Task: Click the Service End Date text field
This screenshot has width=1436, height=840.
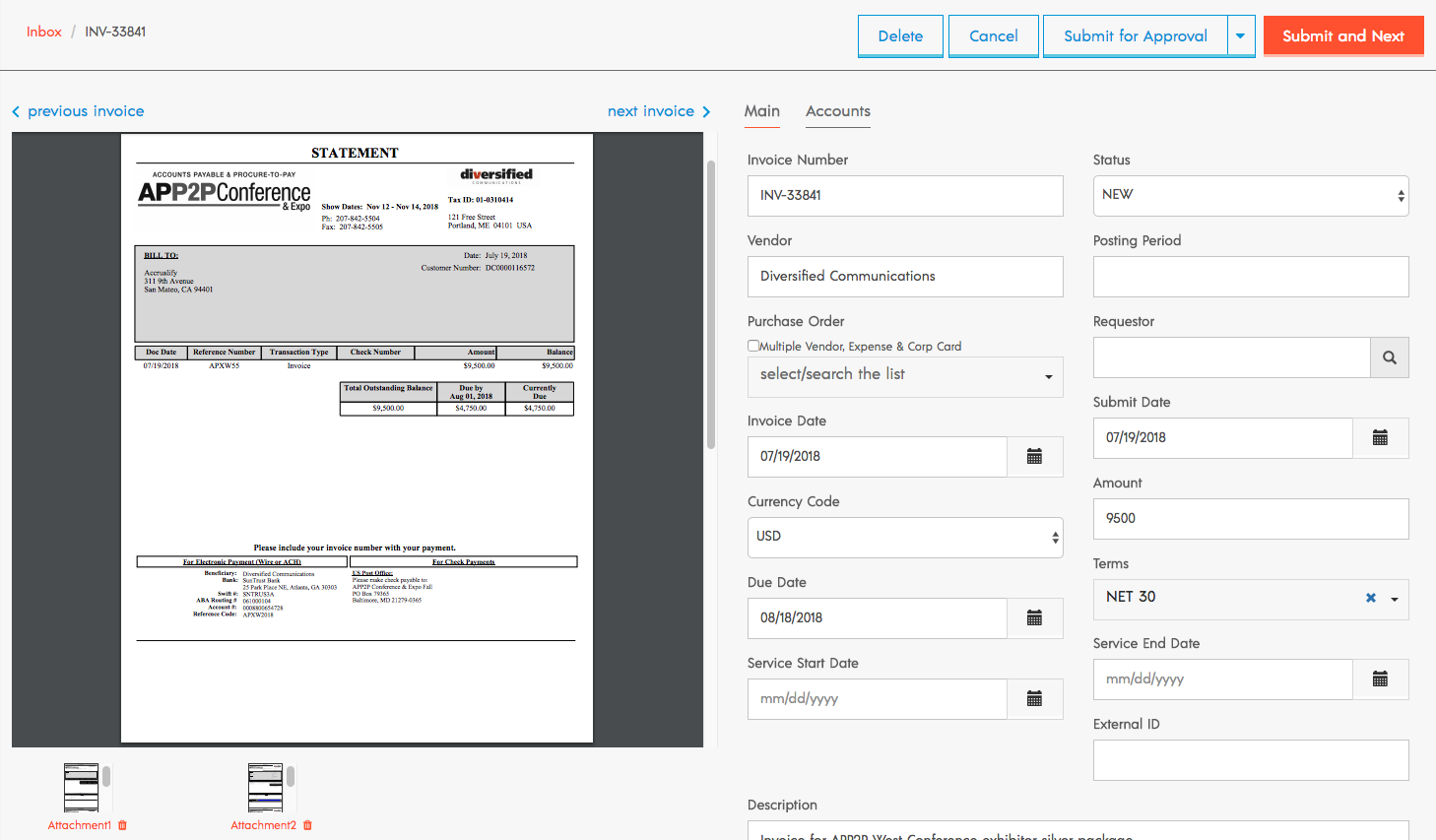Action: (x=1223, y=679)
